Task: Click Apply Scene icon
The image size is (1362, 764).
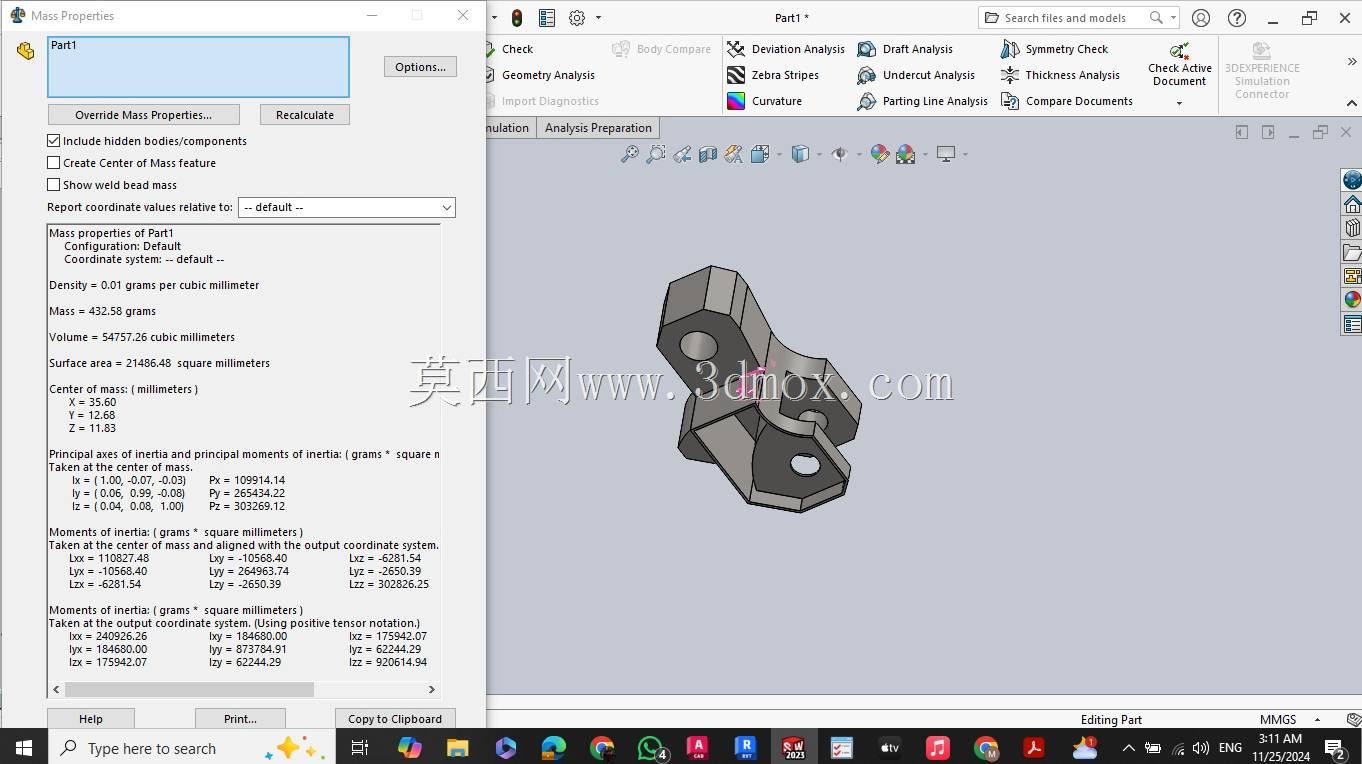Action: click(x=906, y=154)
